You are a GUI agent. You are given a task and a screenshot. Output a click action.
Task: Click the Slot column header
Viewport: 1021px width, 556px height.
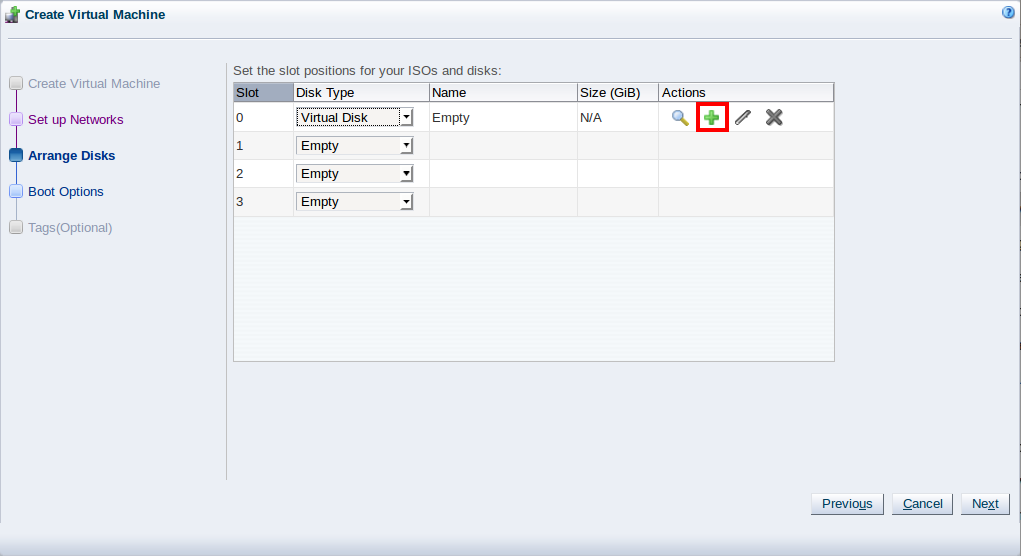click(264, 92)
